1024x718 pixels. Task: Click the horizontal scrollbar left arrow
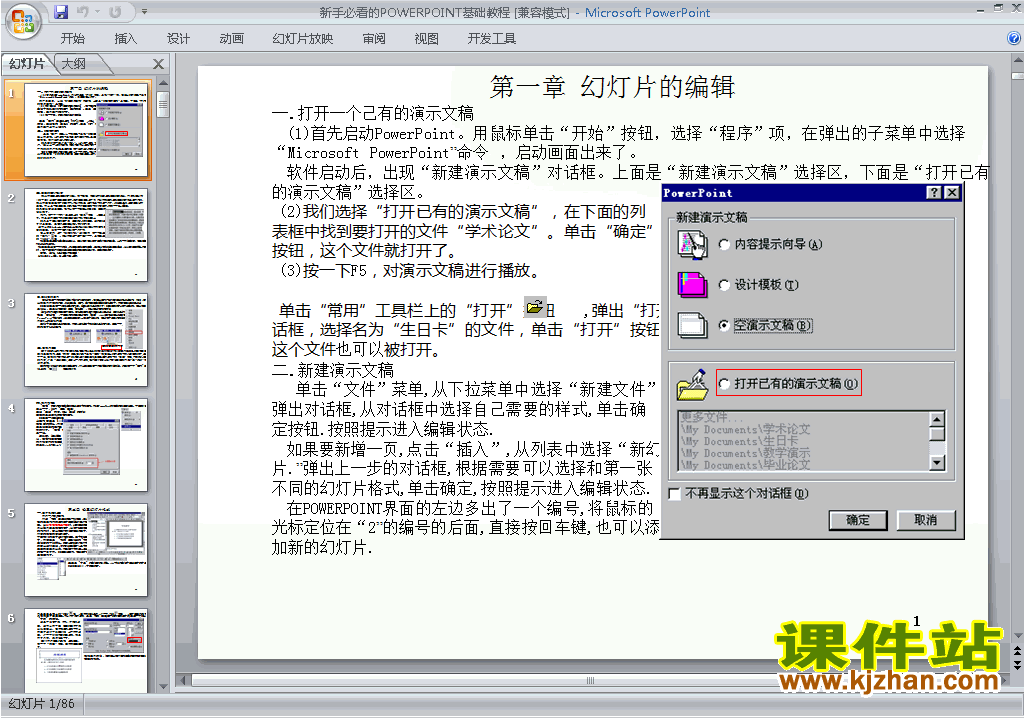[184, 681]
